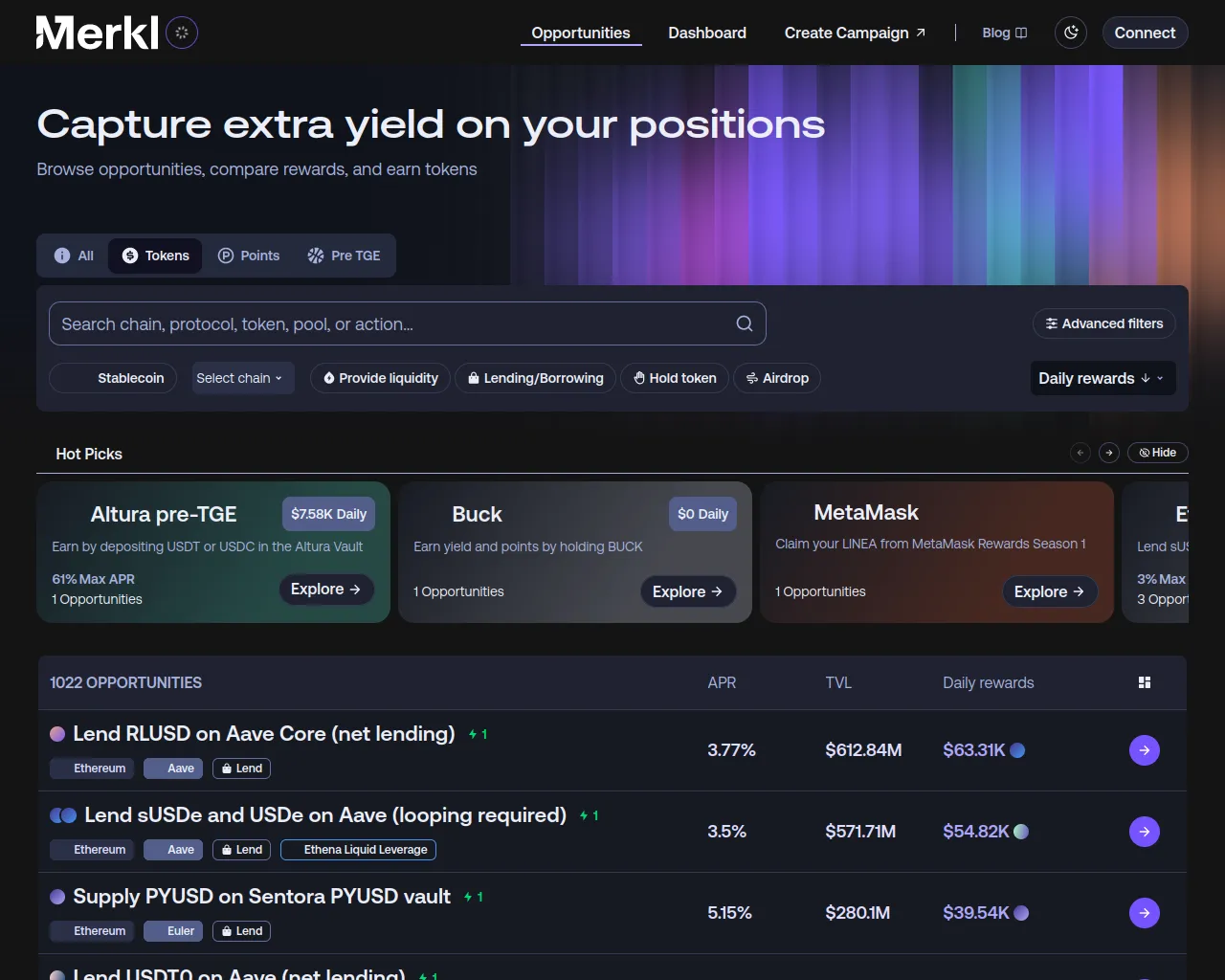Open Lend sUSDe and USDe row arrow
1225x980 pixels.
point(1145,832)
